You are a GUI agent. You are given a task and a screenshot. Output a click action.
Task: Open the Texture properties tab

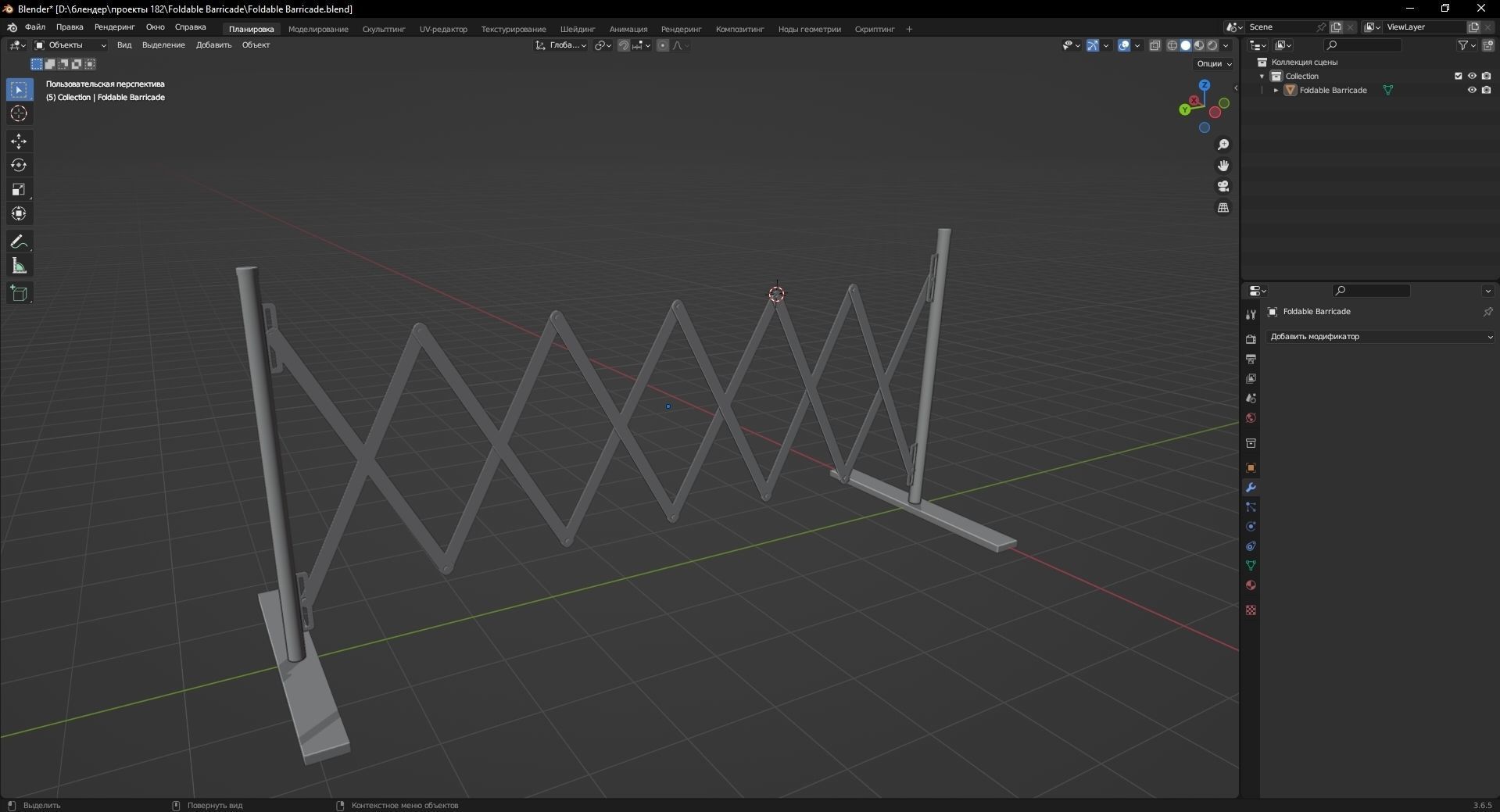coord(1251,610)
